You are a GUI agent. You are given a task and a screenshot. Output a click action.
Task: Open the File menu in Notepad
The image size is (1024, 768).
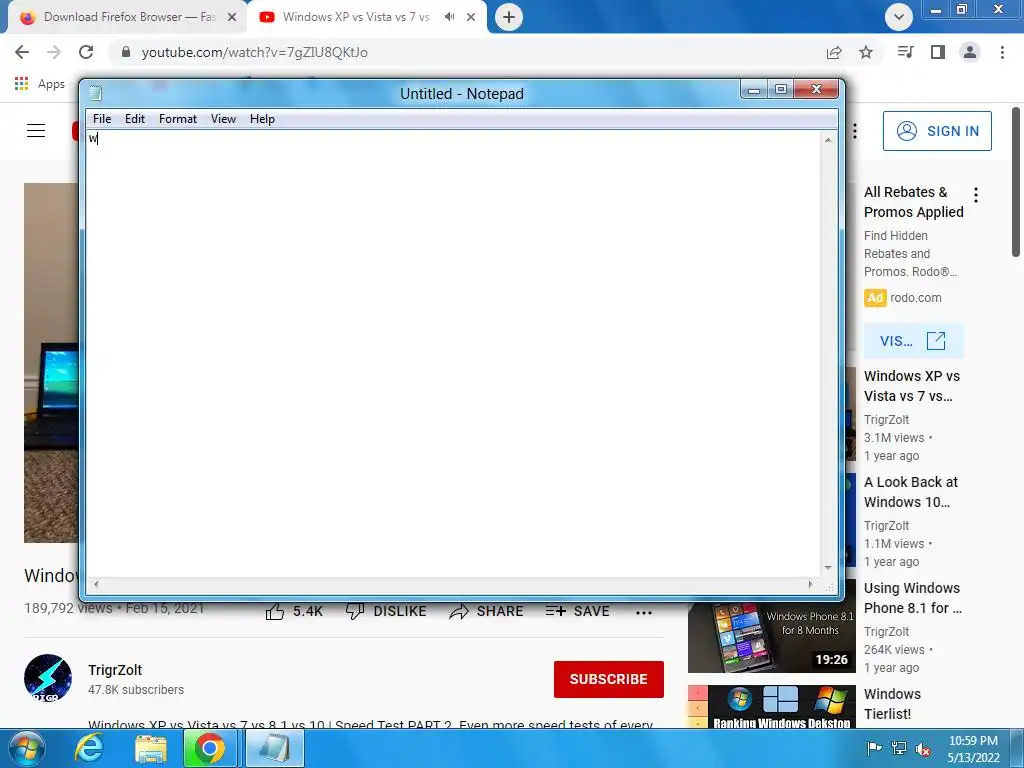coord(102,119)
